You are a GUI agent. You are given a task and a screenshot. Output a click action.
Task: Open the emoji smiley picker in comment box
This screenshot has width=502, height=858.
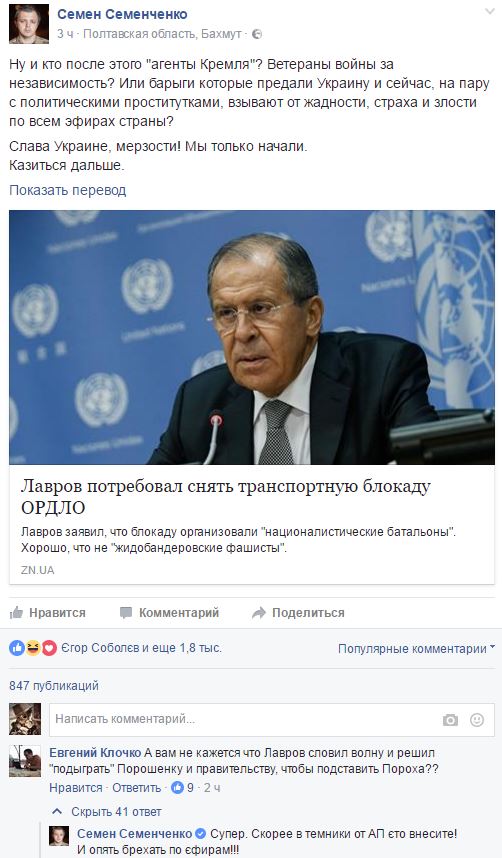(x=477, y=720)
